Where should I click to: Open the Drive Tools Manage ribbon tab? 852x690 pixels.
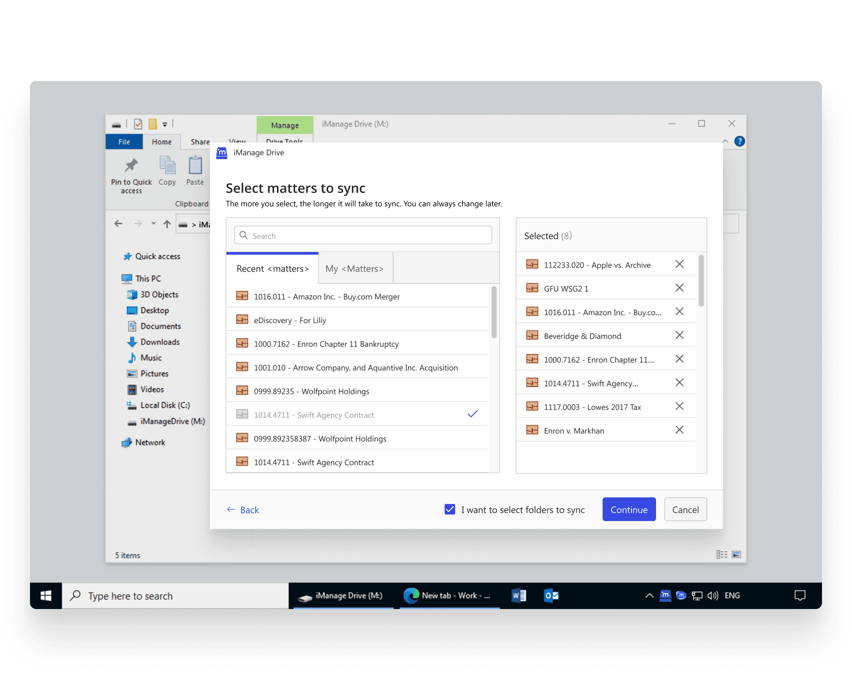[285, 125]
